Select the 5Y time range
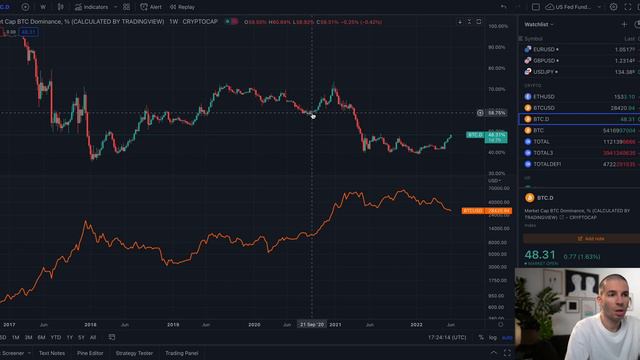640x360 pixels. tap(81, 338)
